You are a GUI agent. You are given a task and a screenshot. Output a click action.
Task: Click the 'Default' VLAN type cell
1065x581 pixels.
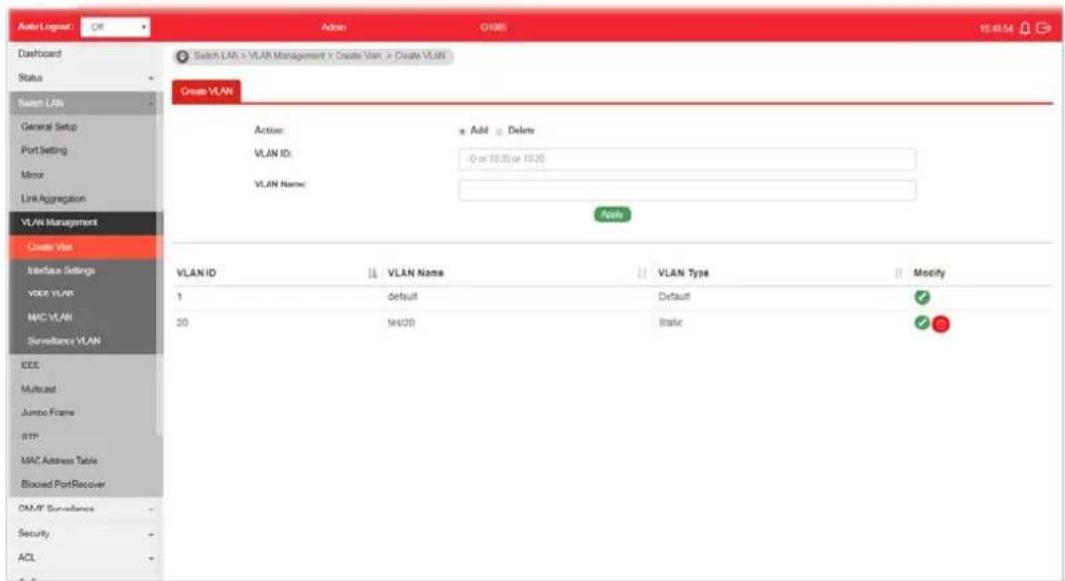(x=674, y=297)
